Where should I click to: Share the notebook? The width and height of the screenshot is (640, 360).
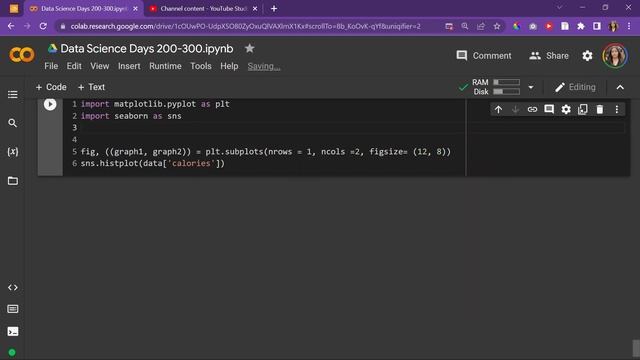(548, 56)
